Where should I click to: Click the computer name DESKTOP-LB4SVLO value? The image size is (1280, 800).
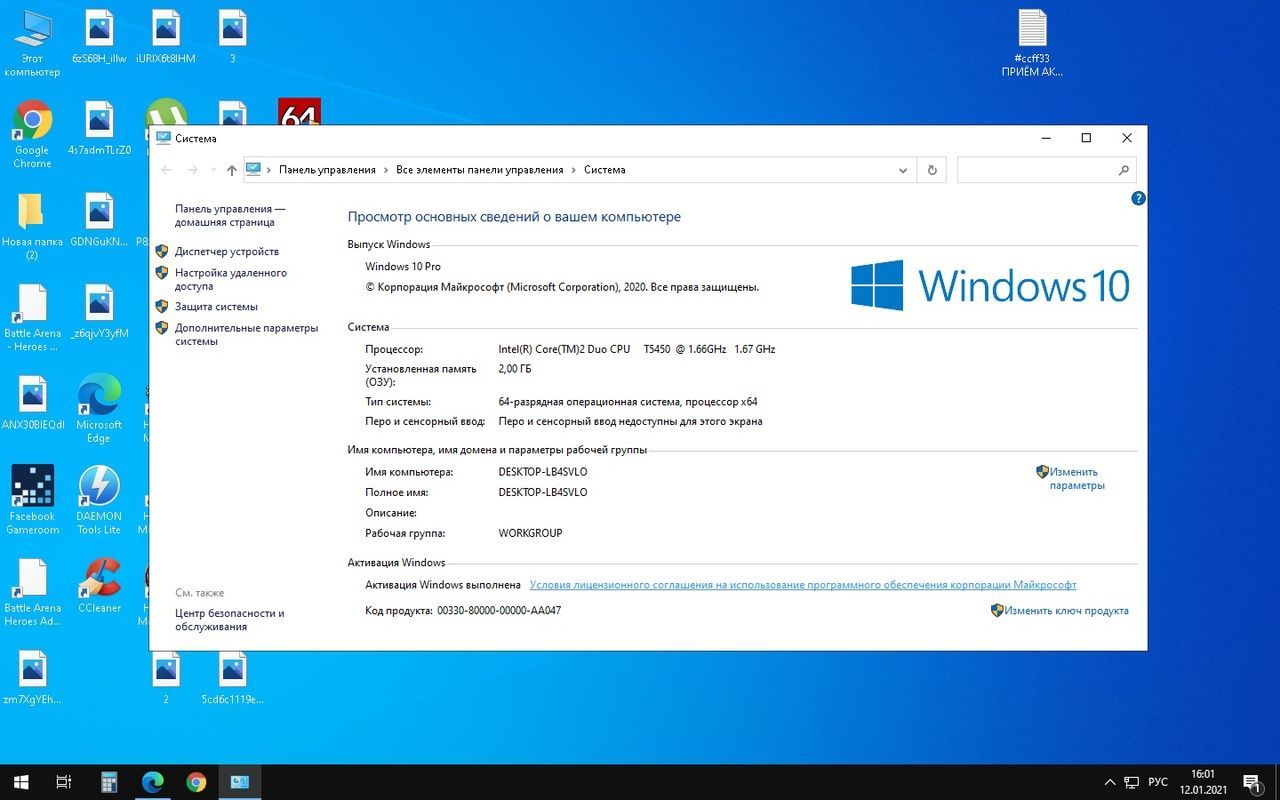tap(543, 472)
